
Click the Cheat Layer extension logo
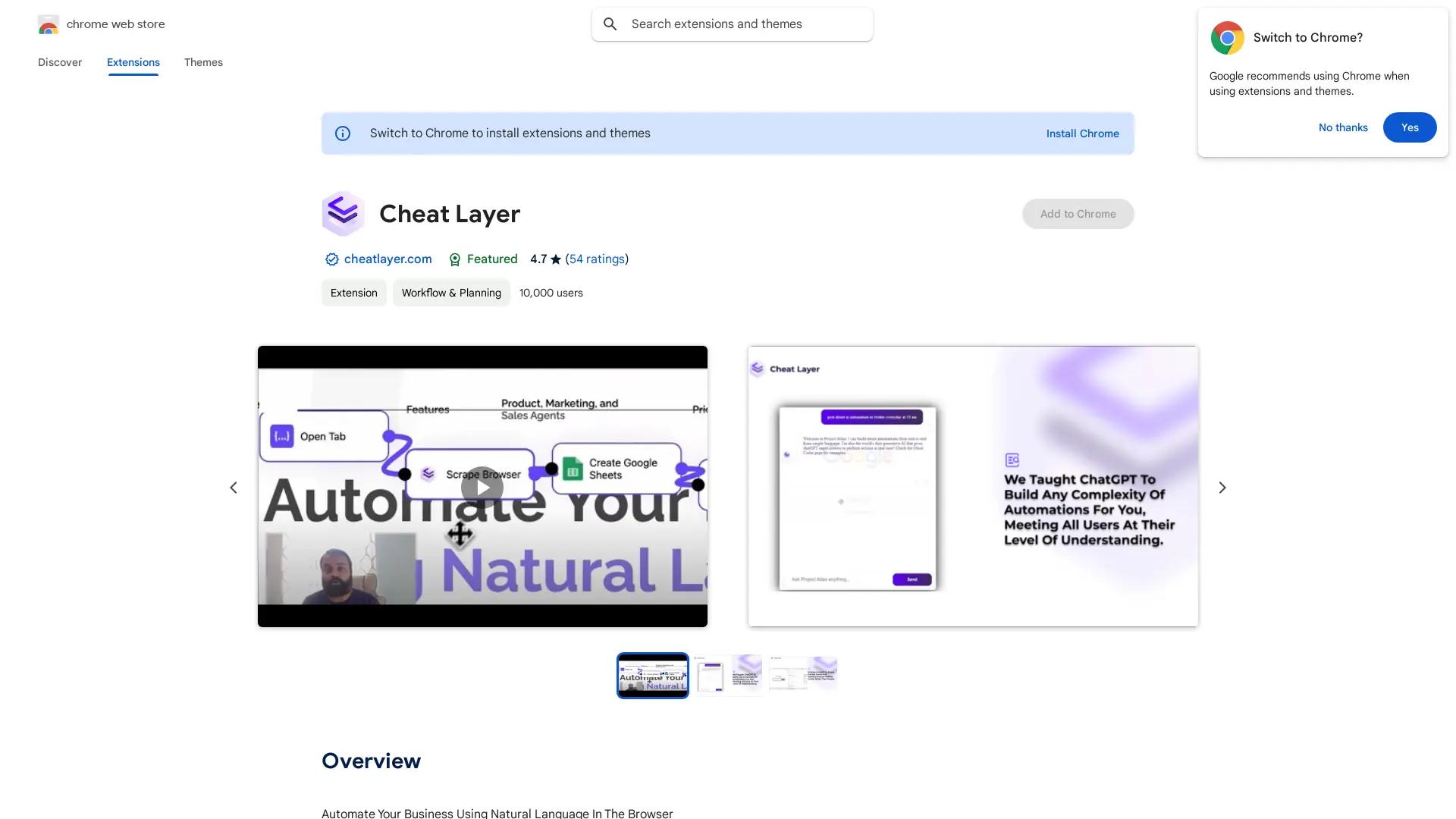point(343,214)
